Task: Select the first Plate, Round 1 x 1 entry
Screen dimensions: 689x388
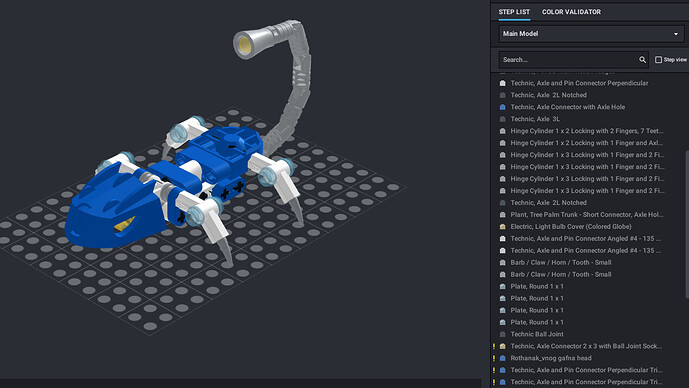Action: coord(537,286)
